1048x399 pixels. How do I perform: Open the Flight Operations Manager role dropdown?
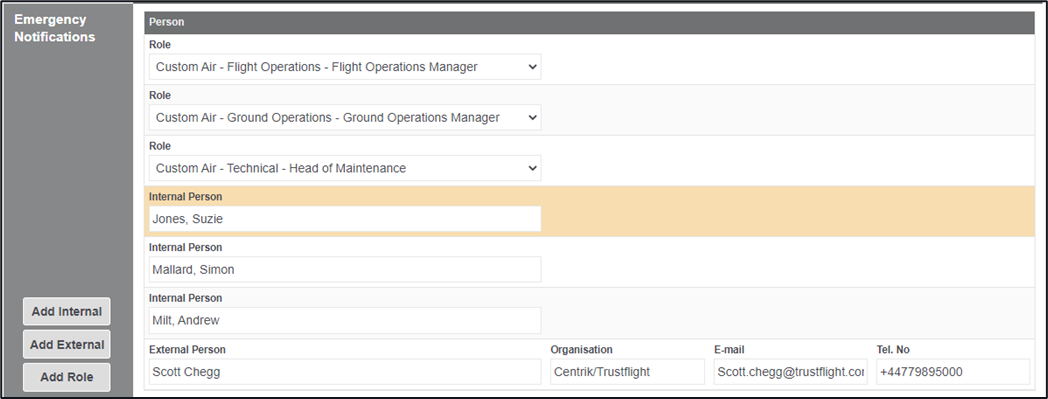click(x=345, y=67)
